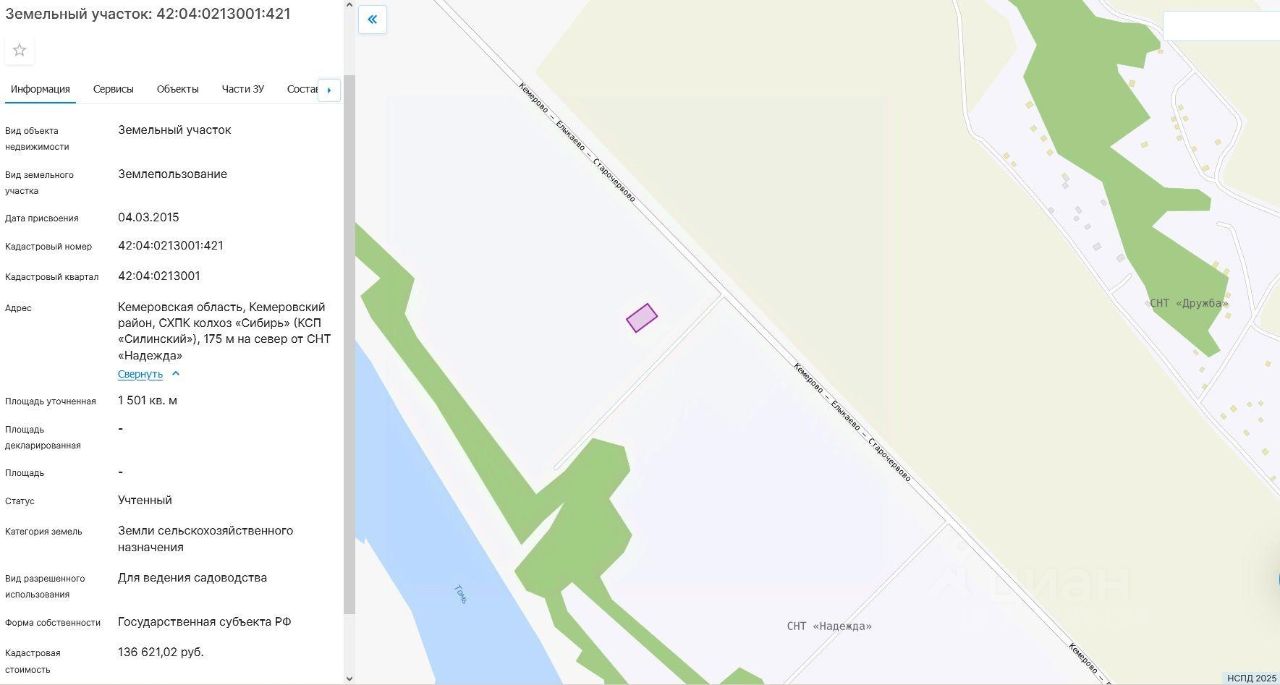Open the Части ЗУ tab
The height and width of the screenshot is (685, 1280).
[x=243, y=89]
